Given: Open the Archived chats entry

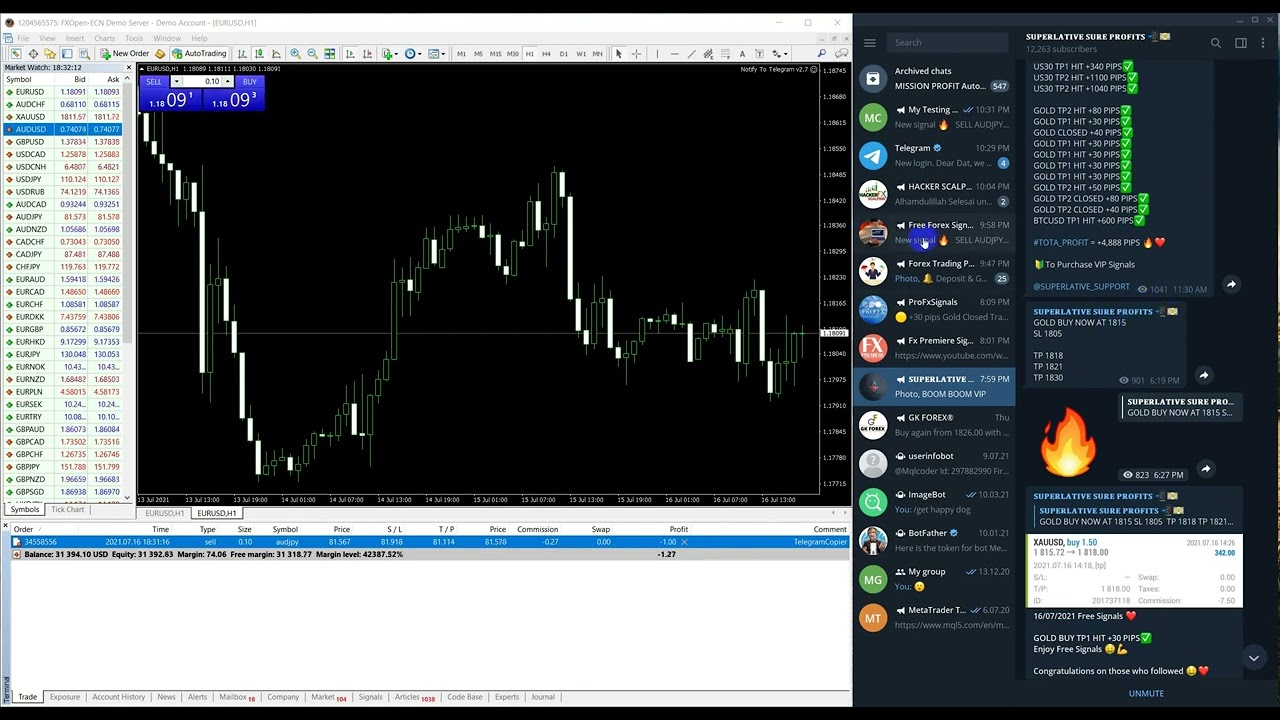Looking at the screenshot, I should click(x=934, y=78).
